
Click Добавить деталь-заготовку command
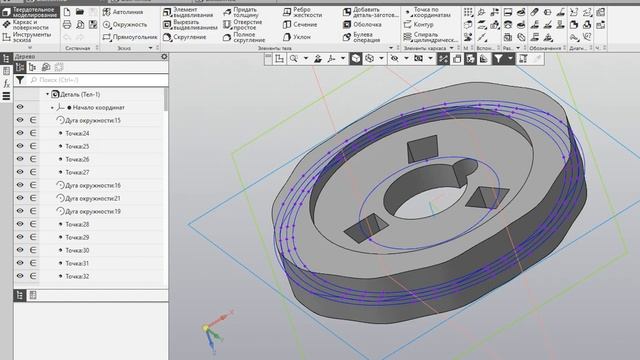coord(371,12)
